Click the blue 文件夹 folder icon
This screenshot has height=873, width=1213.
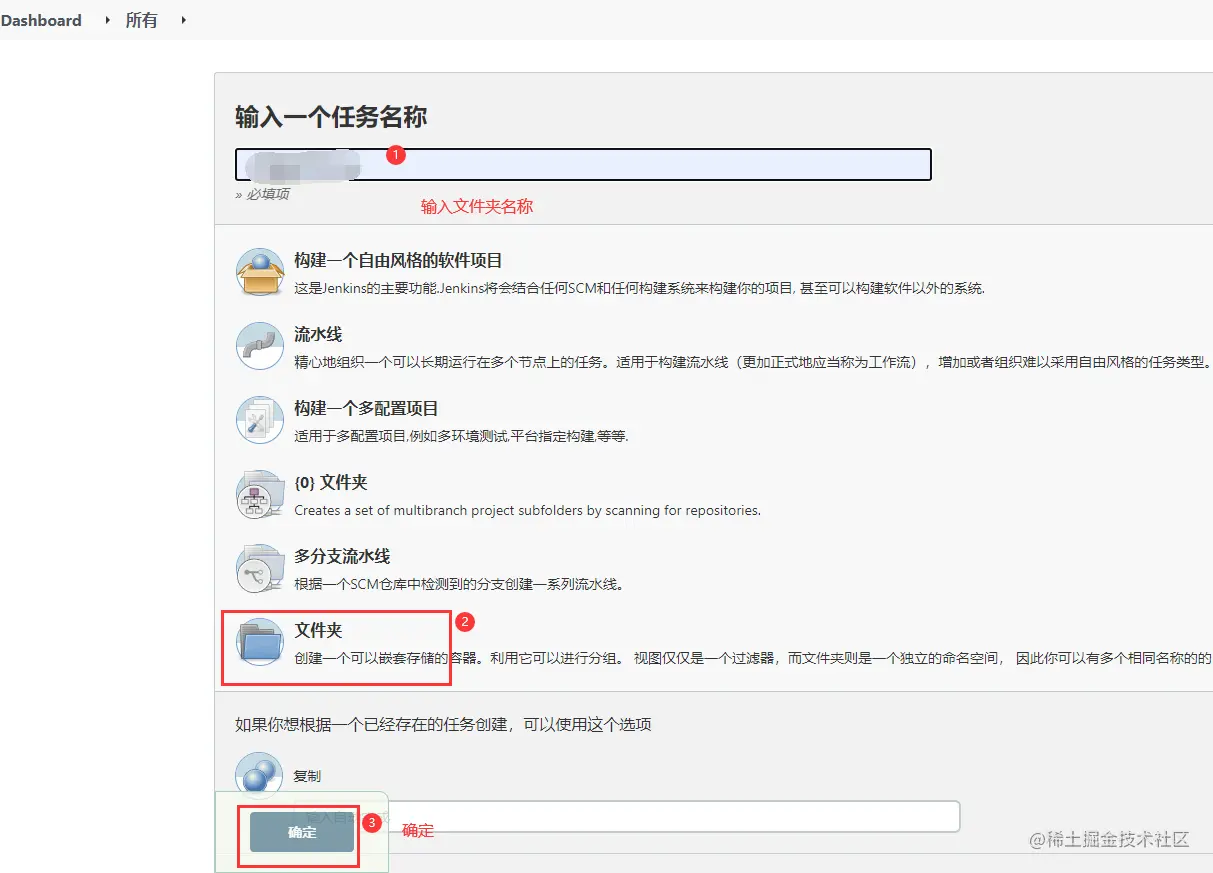point(259,642)
